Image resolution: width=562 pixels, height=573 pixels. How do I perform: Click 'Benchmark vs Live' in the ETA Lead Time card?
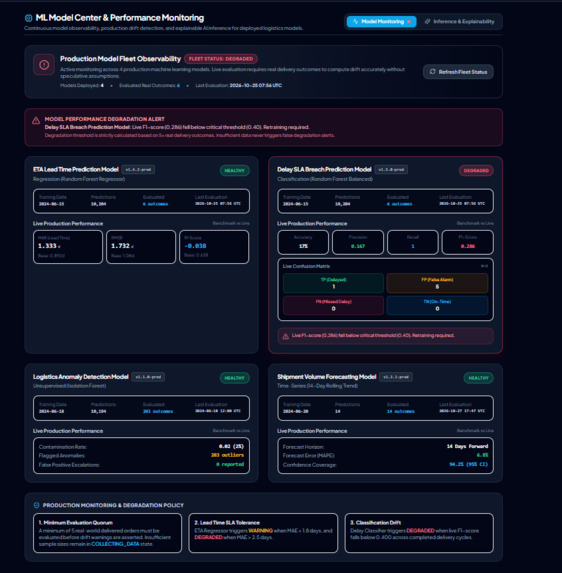[231, 223]
